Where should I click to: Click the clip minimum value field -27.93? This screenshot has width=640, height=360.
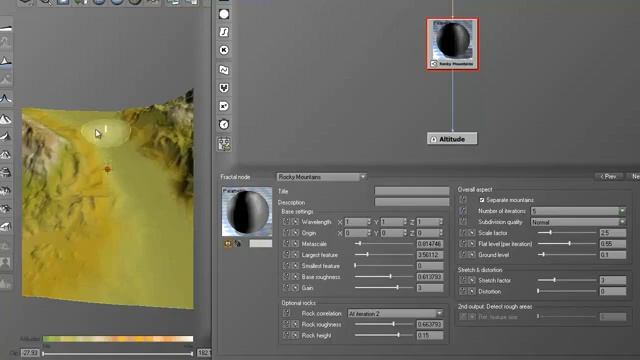click(x=30, y=353)
